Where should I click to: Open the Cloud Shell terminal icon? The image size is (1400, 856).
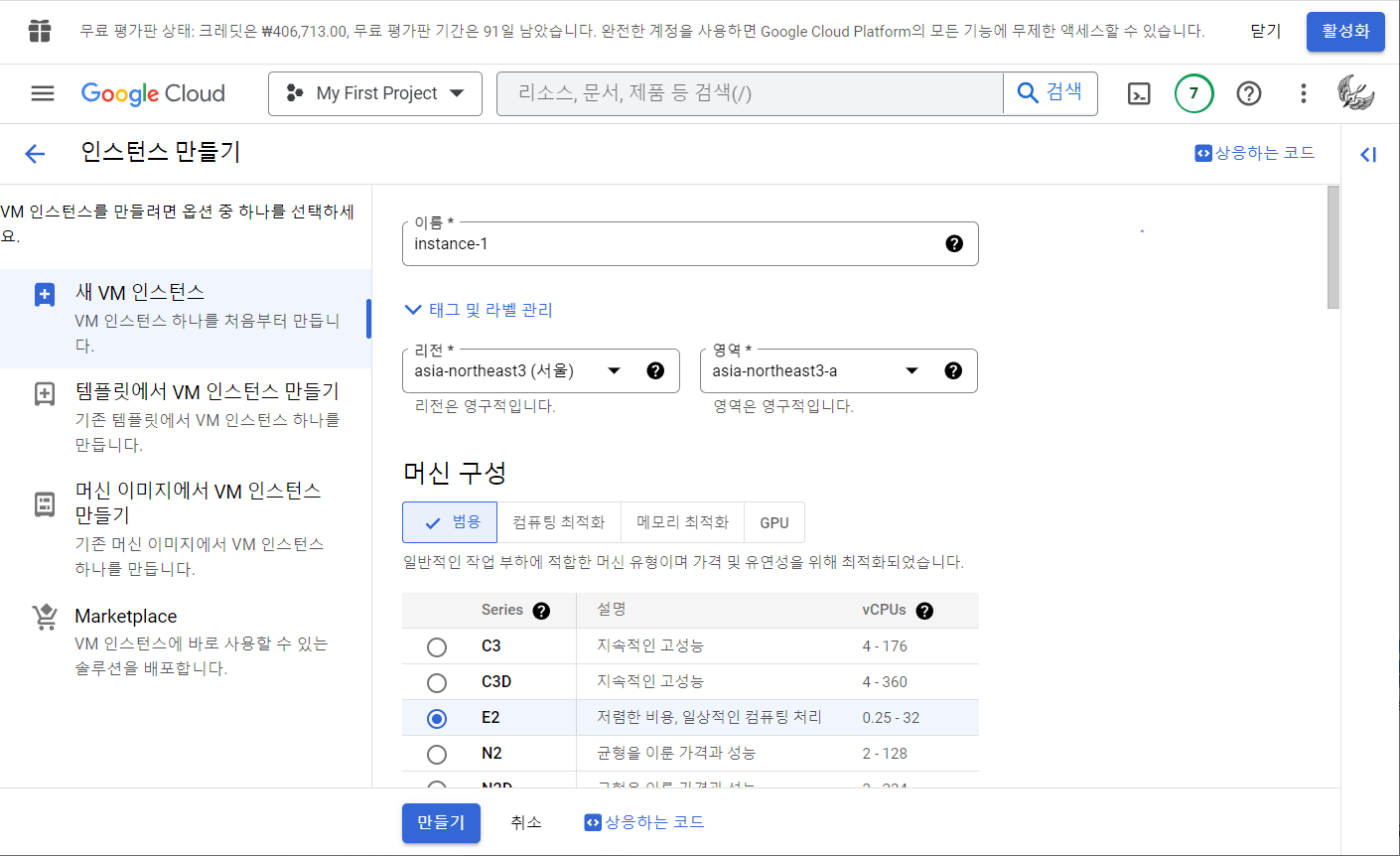click(x=1139, y=93)
